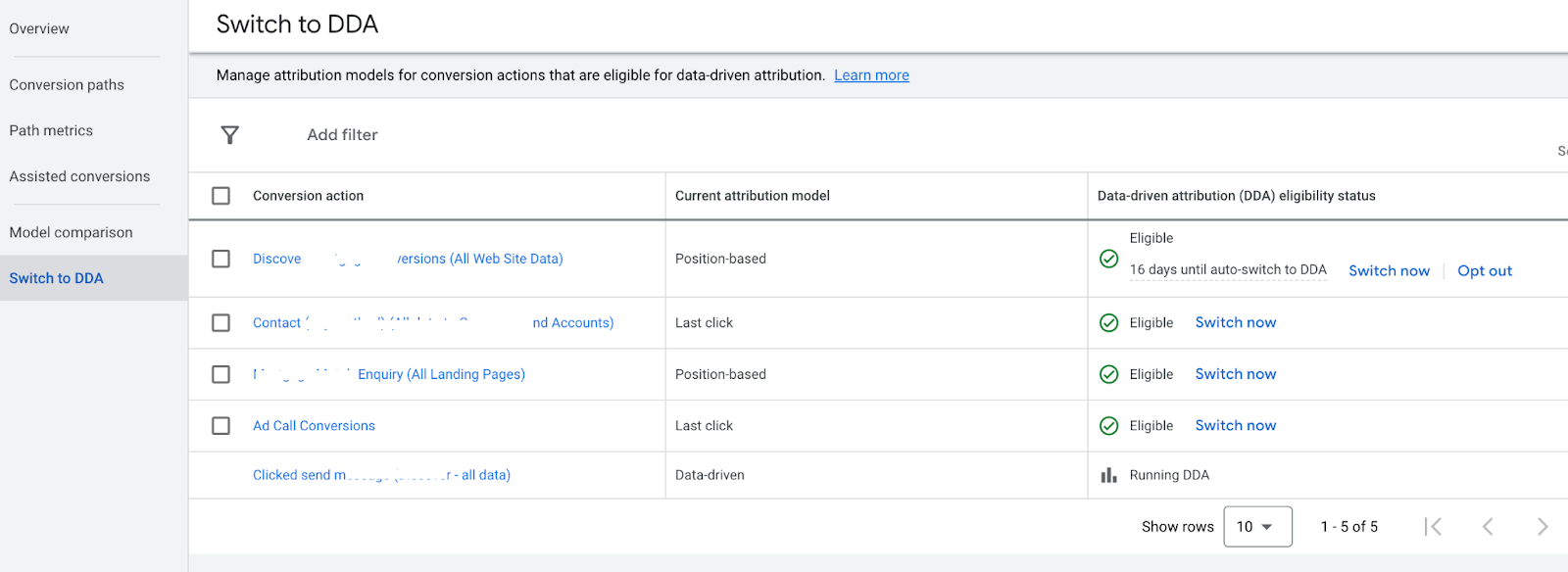Screen dimensions: 1568x572
Task: Click the filter funnel icon
Action: pos(229,135)
